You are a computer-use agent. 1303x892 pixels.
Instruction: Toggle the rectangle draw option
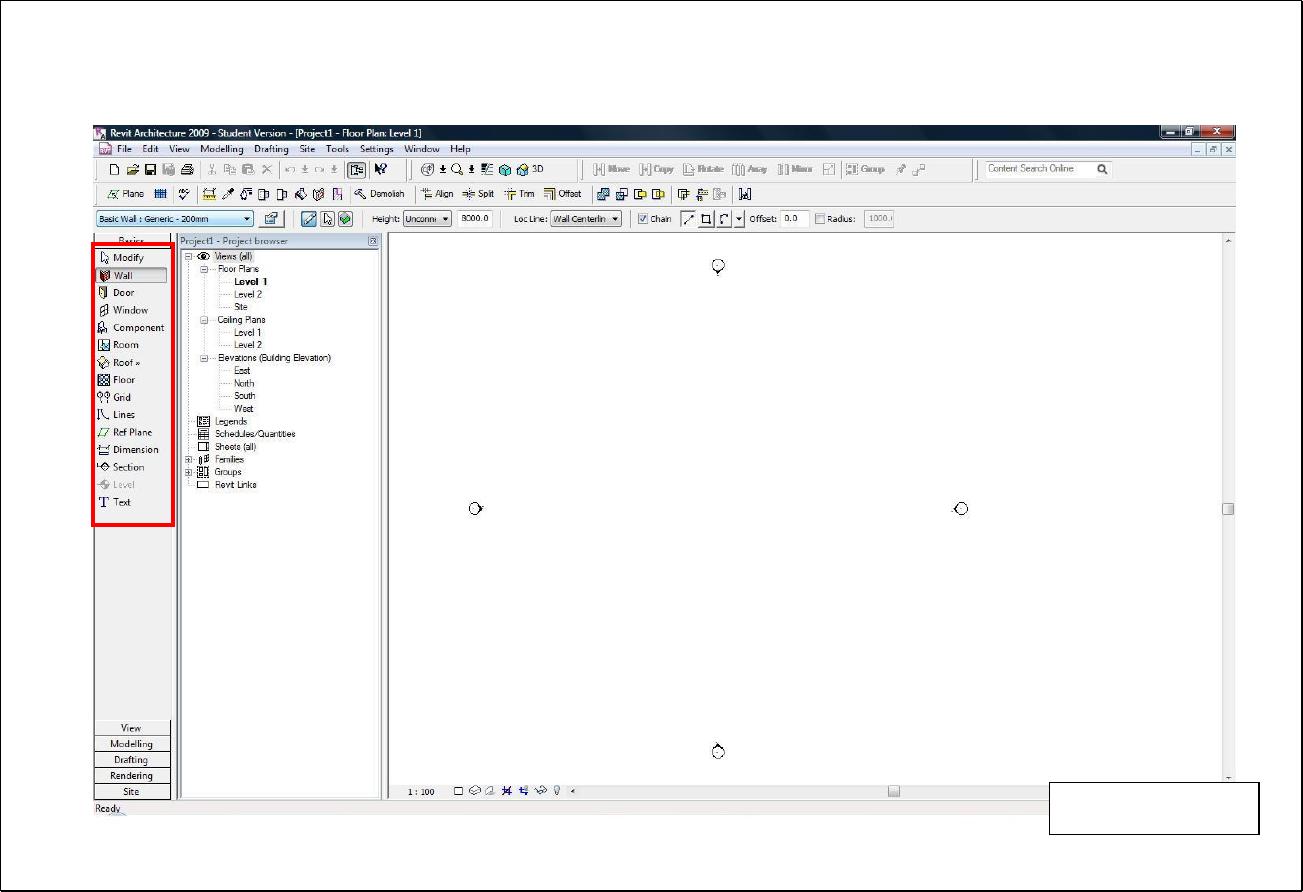coord(706,219)
